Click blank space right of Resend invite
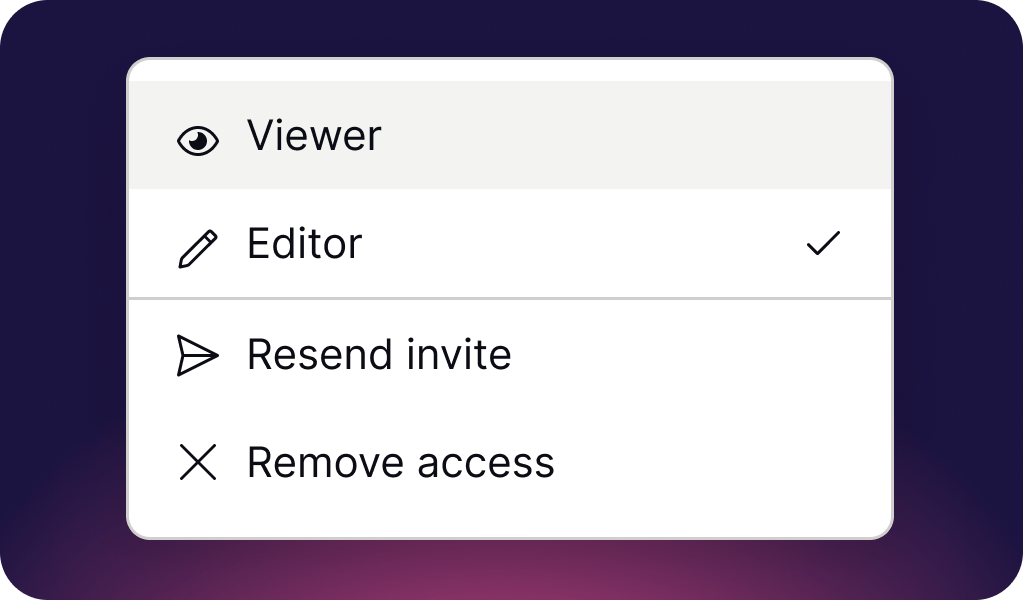Screen dimensions: 1023x600 [700, 355]
